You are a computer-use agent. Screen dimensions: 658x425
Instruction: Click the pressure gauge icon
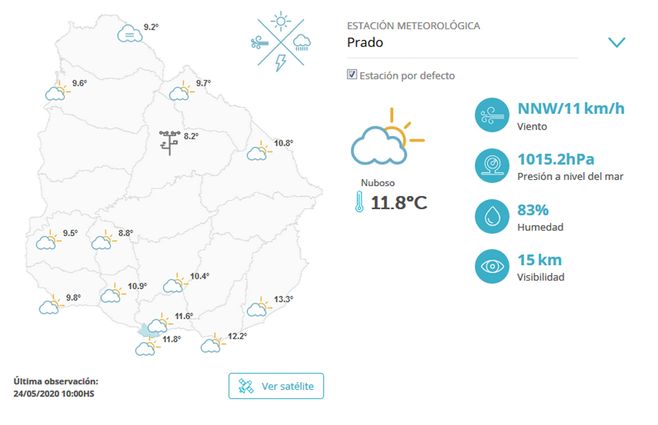pyautogui.click(x=490, y=165)
